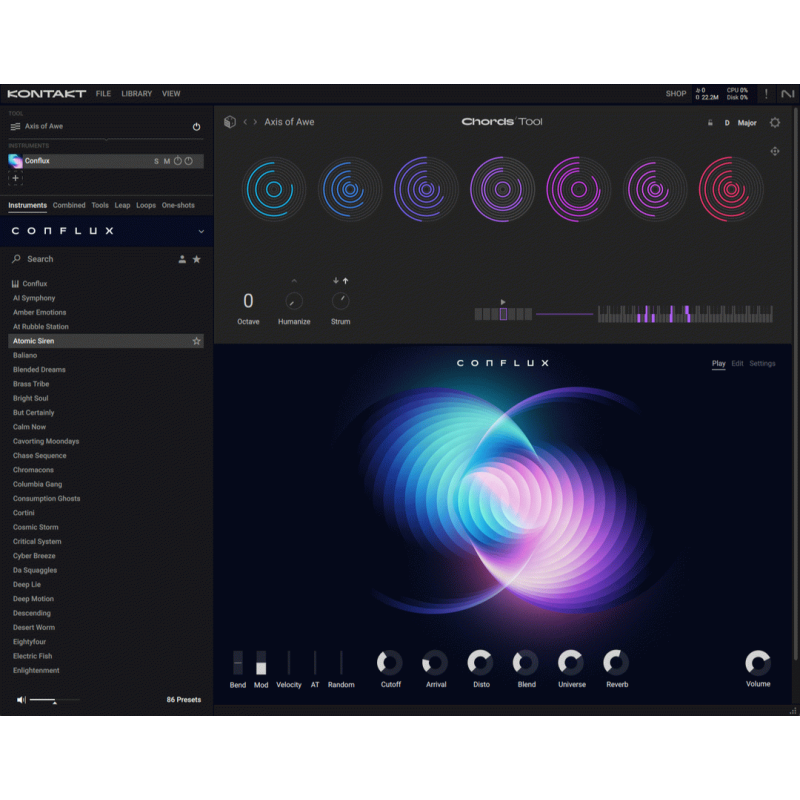Open the D key root dropdown
Image resolution: width=800 pixels, height=800 pixels.
coord(727,123)
